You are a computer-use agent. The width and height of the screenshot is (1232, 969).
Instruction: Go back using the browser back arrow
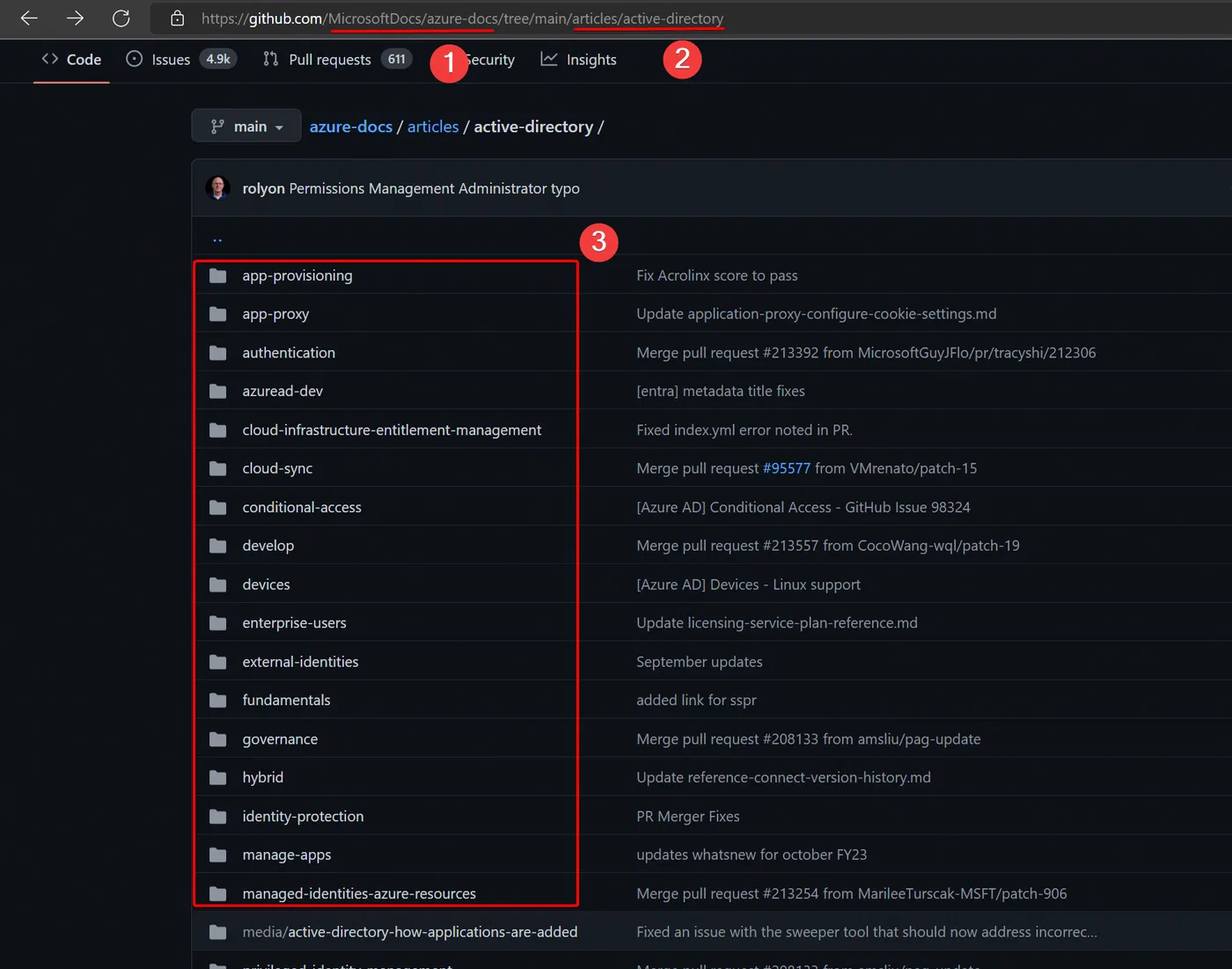[x=29, y=18]
